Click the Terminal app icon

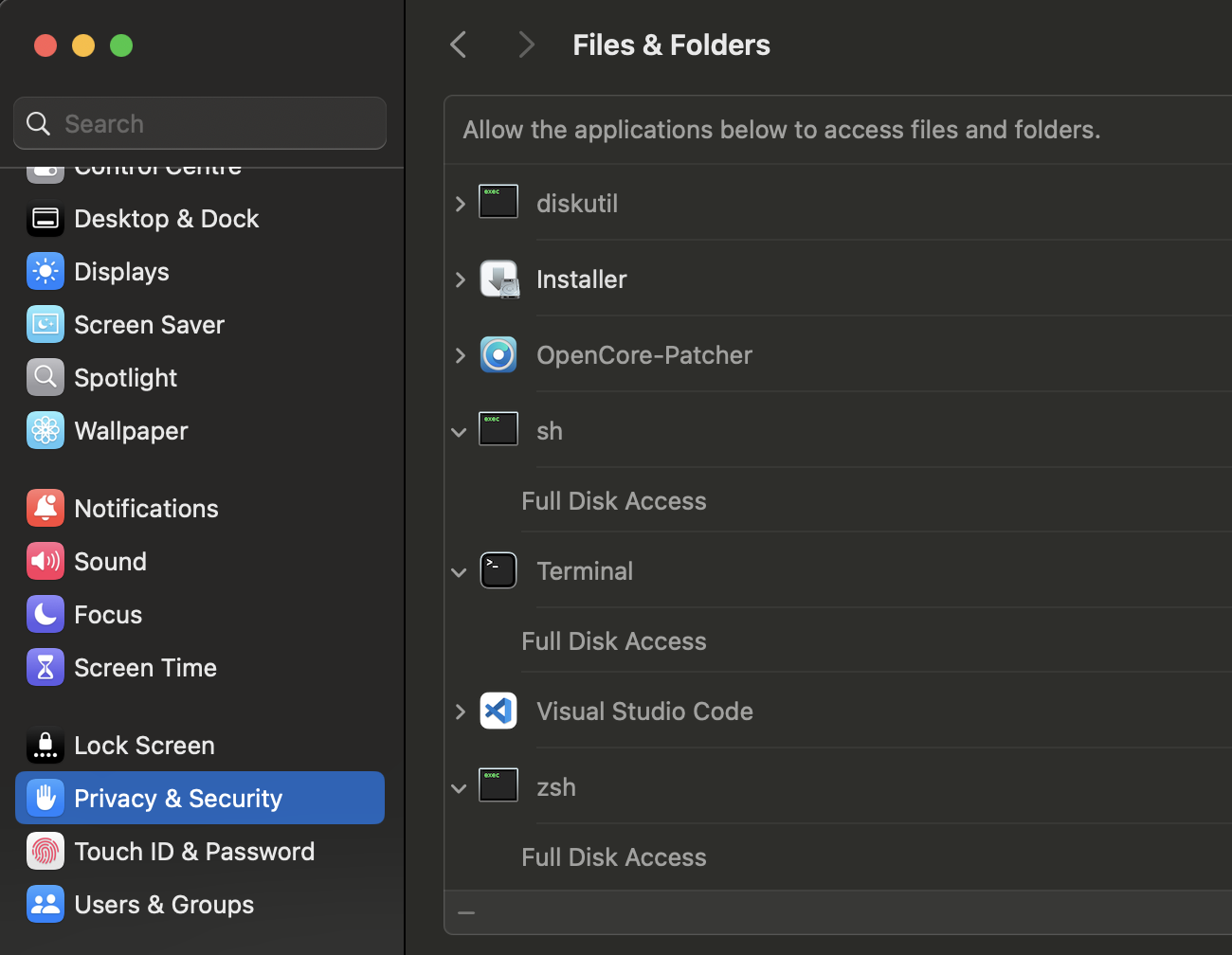(498, 570)
